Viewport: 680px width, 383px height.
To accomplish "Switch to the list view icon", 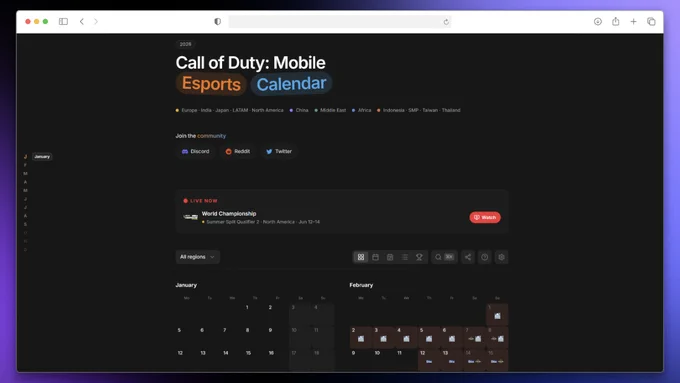I will click(x=405, y=257).
